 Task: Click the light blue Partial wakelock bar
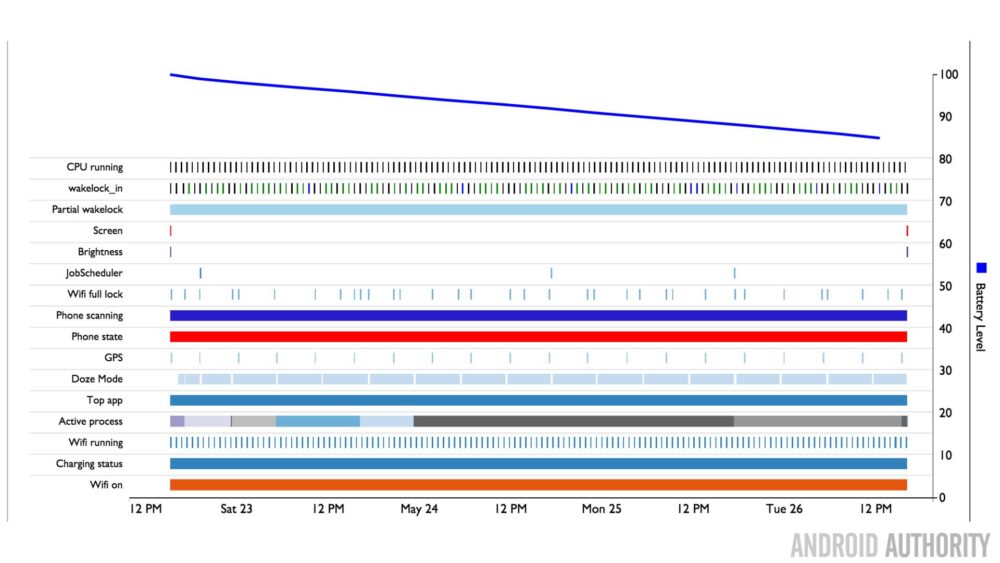click(x=538, y=210)
